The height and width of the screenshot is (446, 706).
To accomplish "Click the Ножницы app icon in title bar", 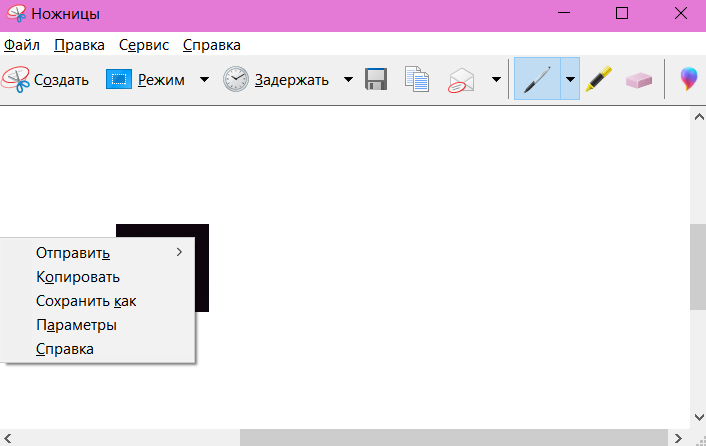I will pos(16,14).
